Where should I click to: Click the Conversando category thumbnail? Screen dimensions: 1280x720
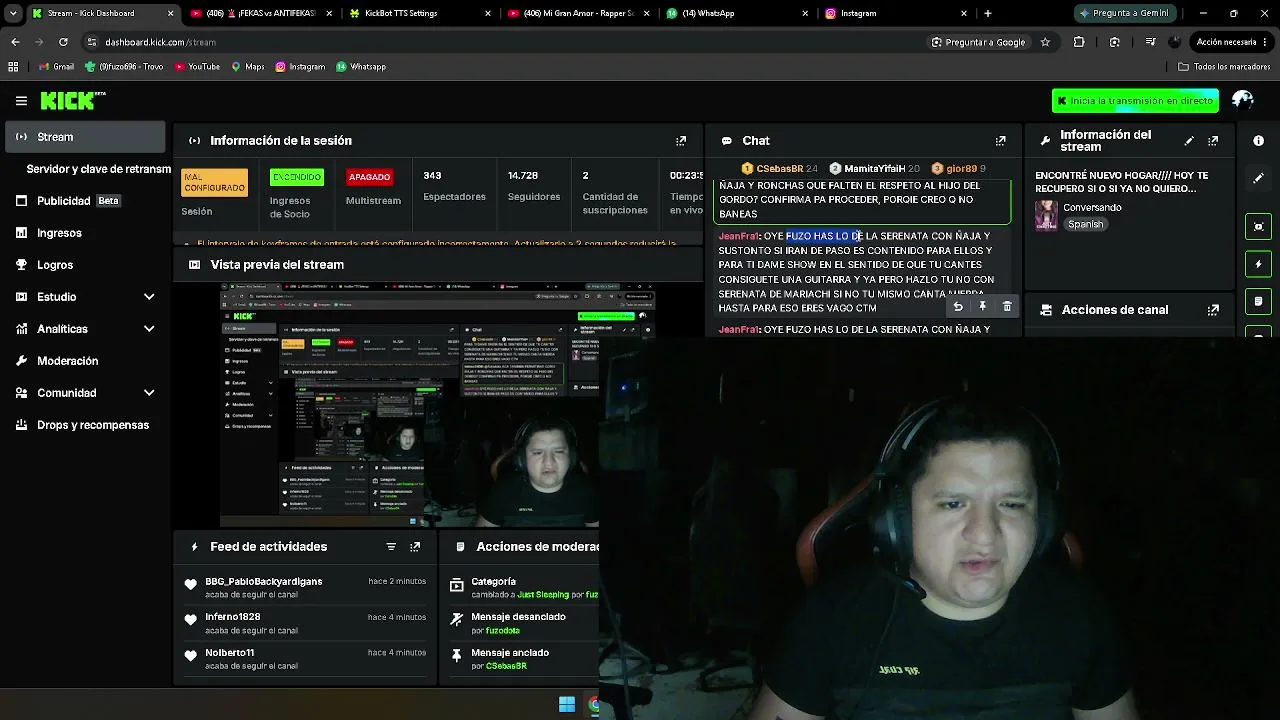[x=1046, y=215]
